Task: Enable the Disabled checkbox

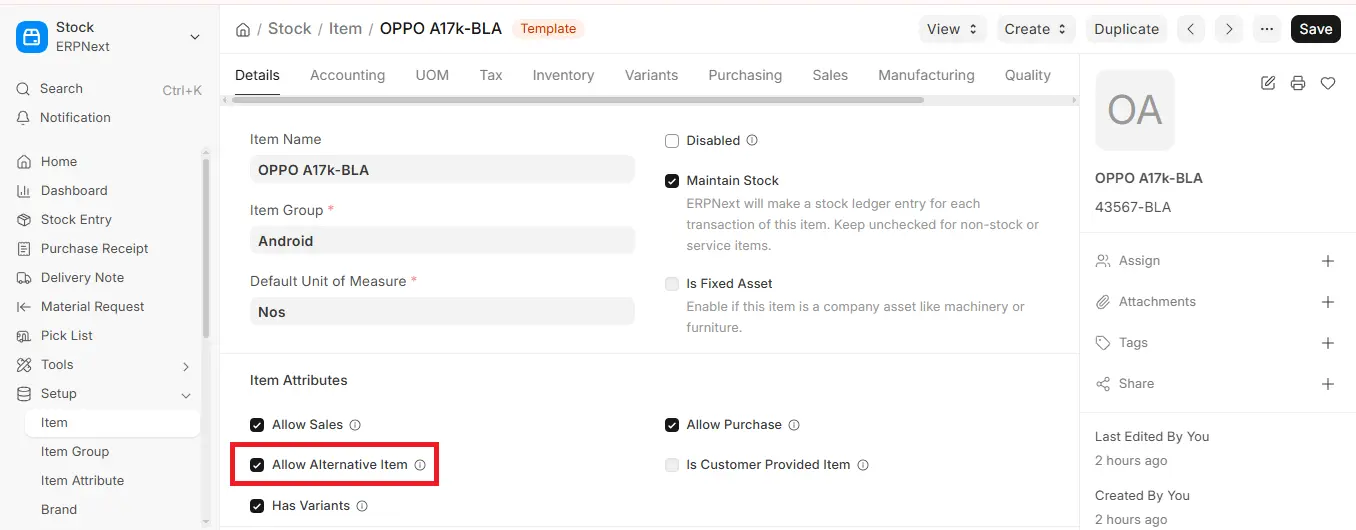Action: click(x=672, y=141)
